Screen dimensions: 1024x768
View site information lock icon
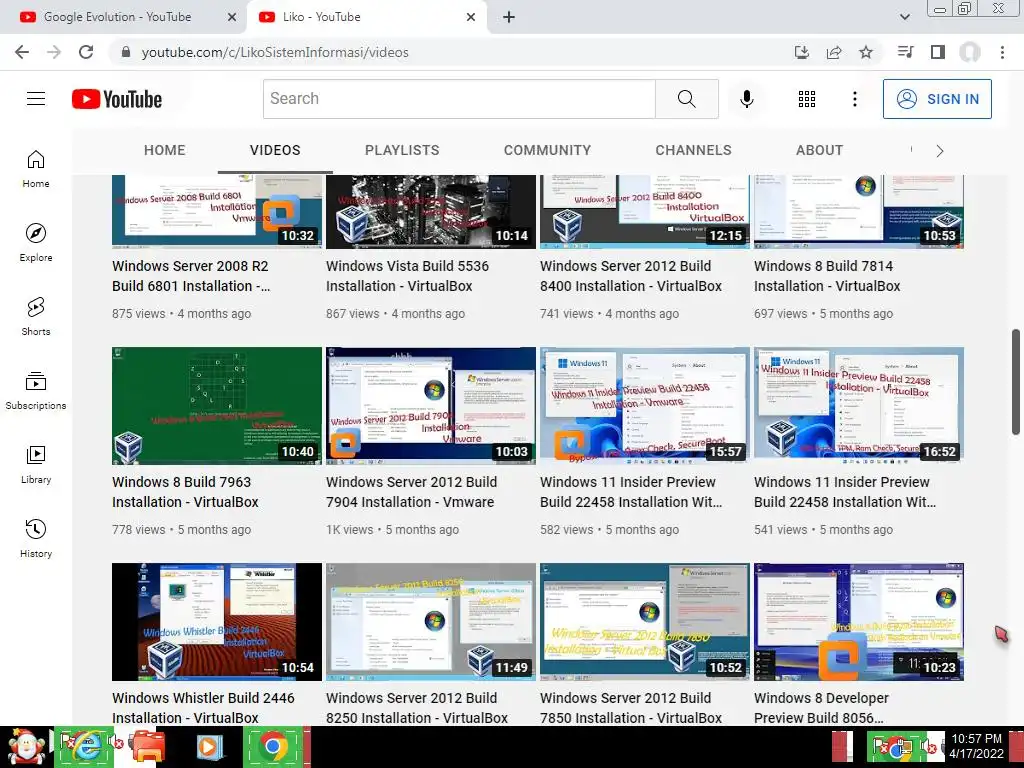point(126,52)
